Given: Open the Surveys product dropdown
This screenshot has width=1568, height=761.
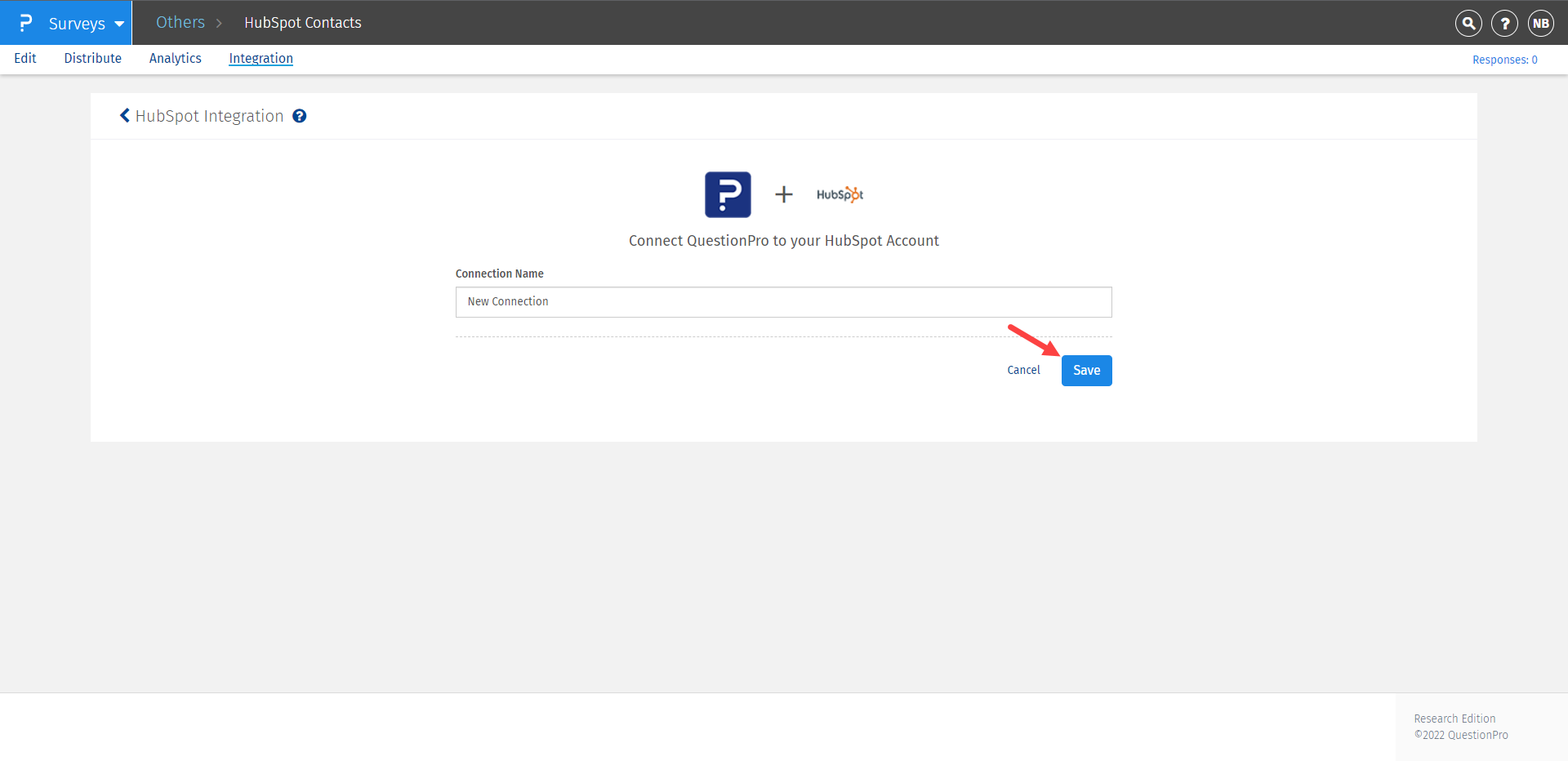Looking at the screenshot, I should (86, 23).
